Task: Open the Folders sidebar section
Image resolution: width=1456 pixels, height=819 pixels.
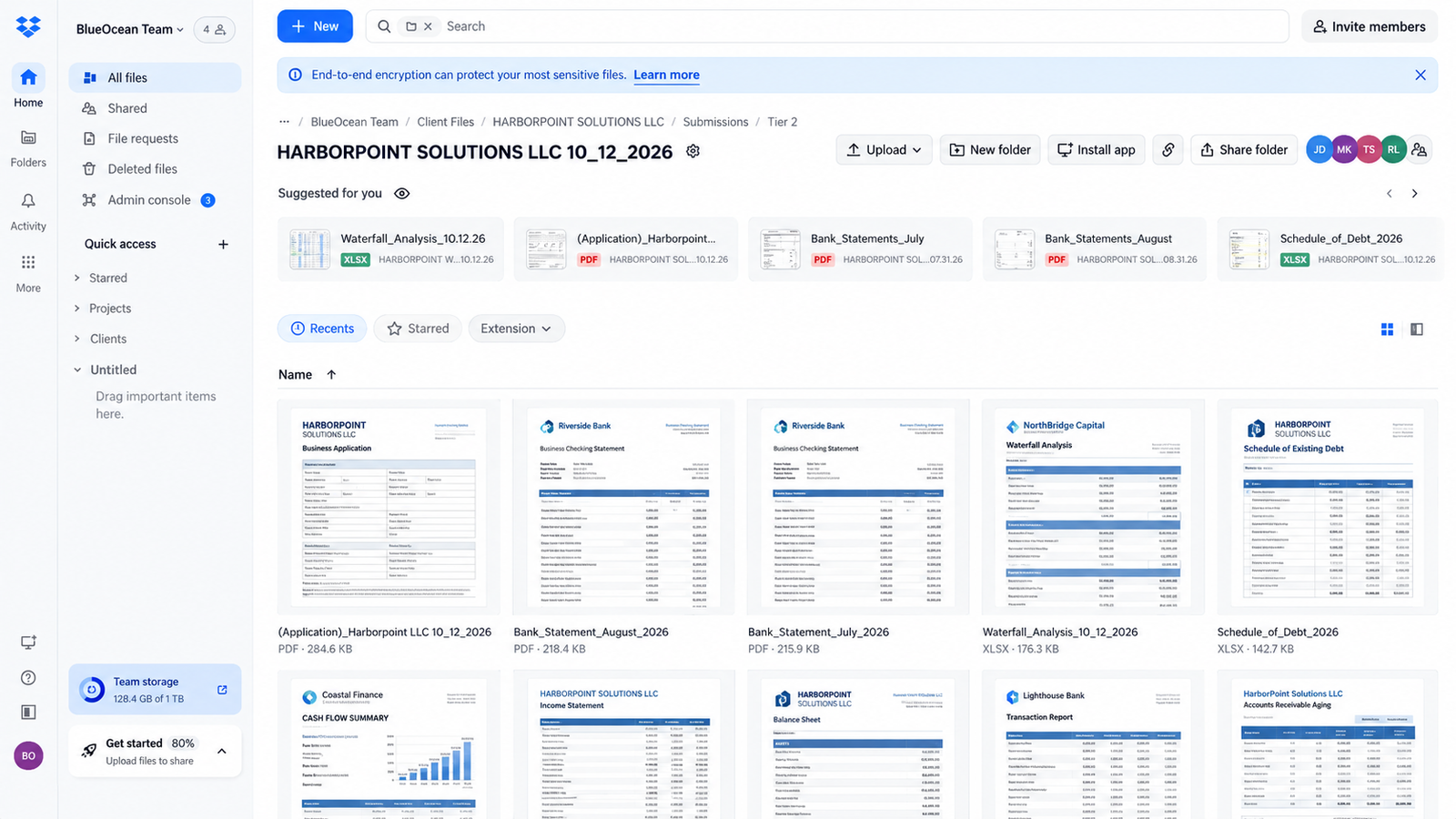Action: 28,148
